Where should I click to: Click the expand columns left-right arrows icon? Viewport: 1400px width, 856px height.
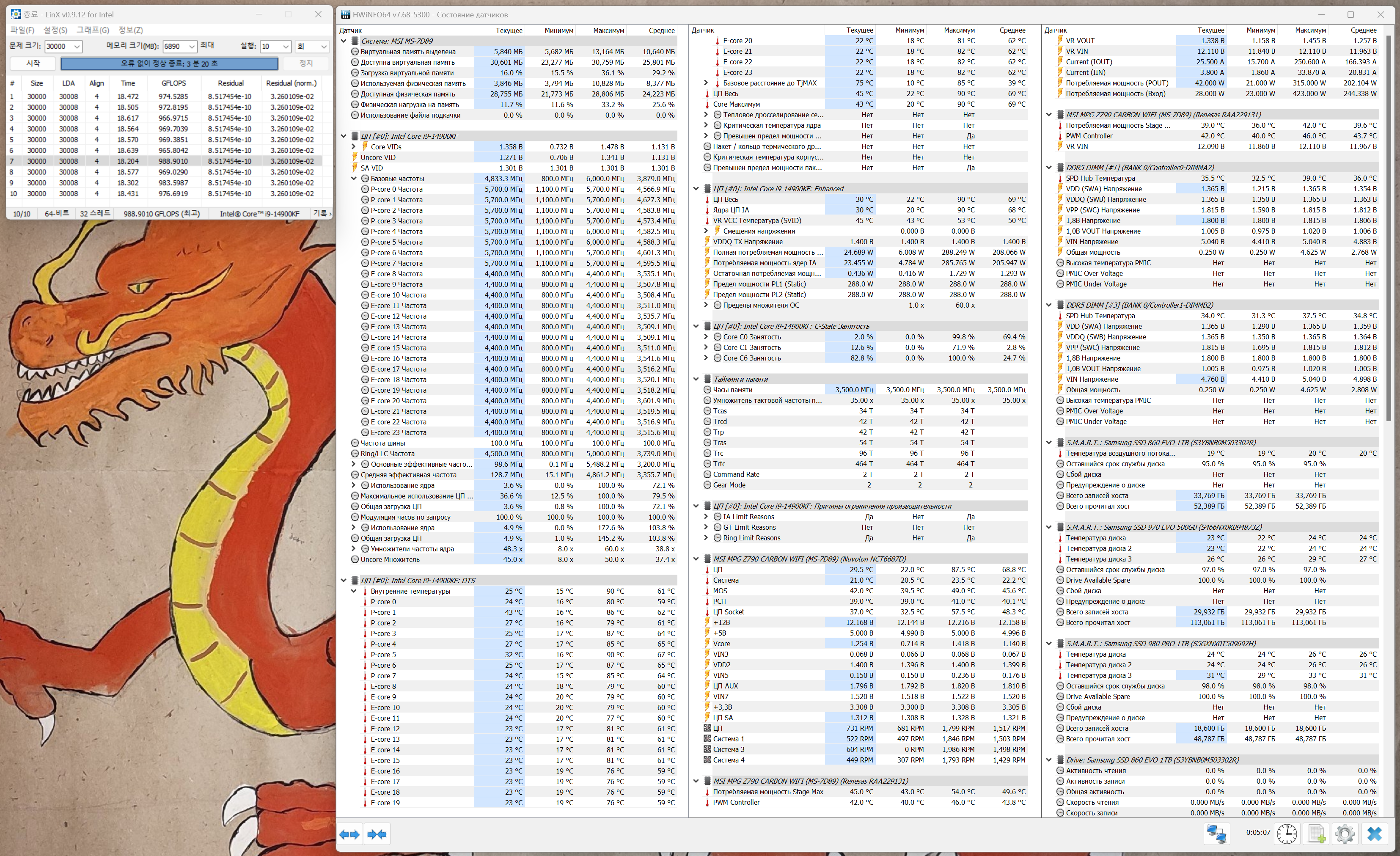349,834
